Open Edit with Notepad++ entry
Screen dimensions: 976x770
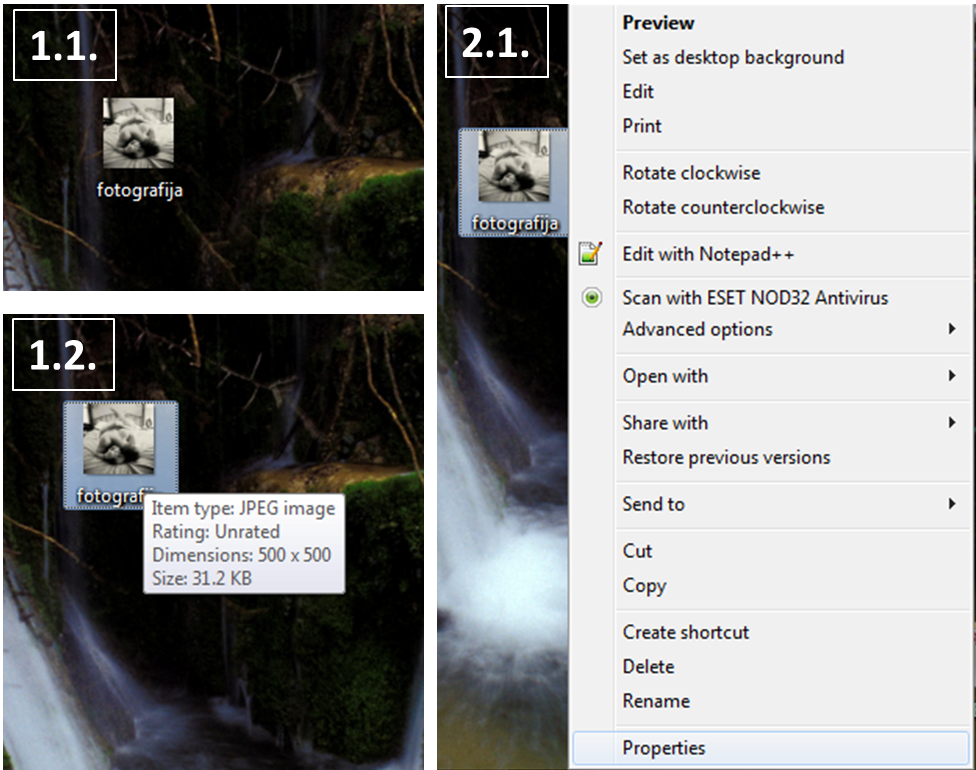708,254
